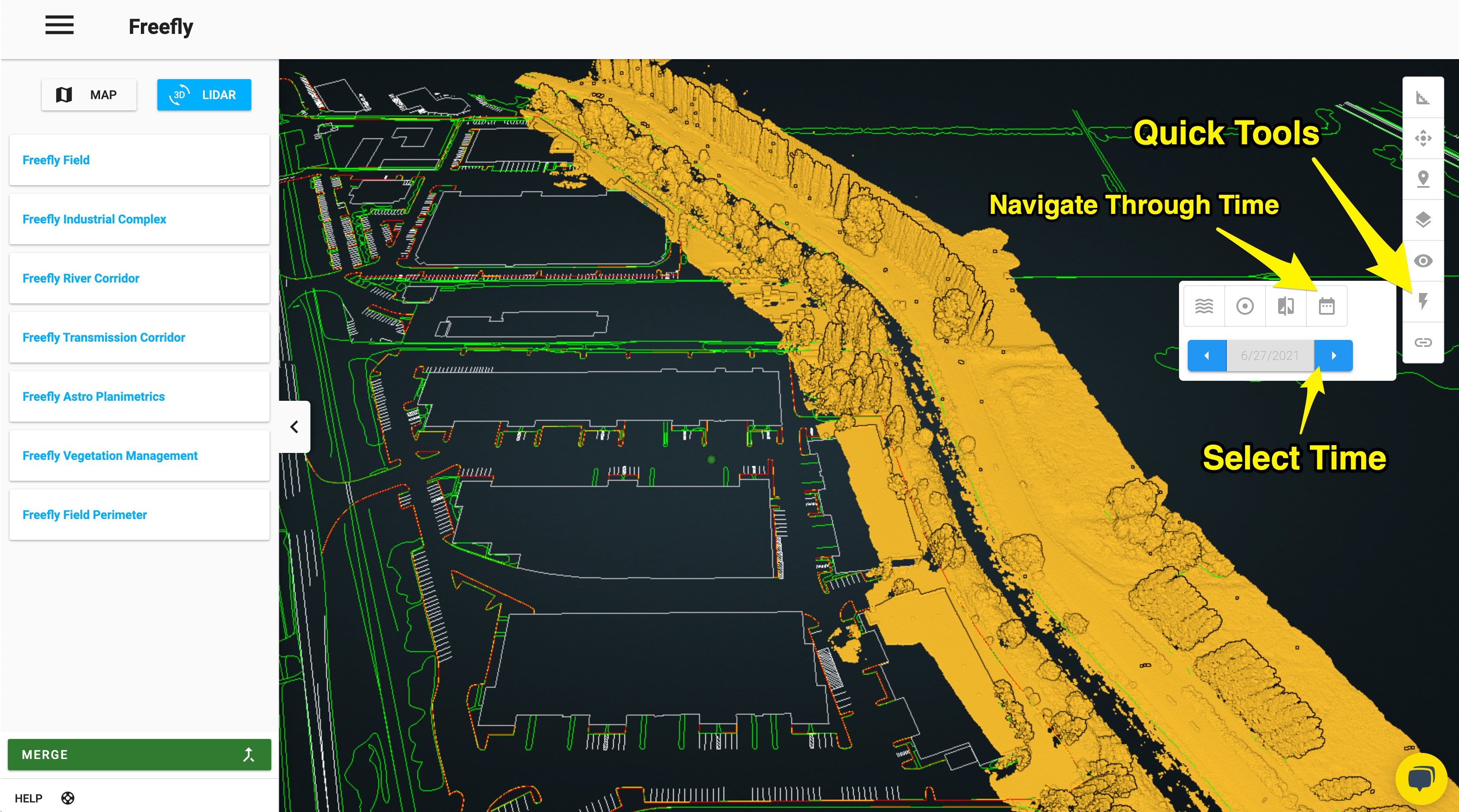
Task: Select the move/navigation control icon
Action: (x=1423, y=138)
